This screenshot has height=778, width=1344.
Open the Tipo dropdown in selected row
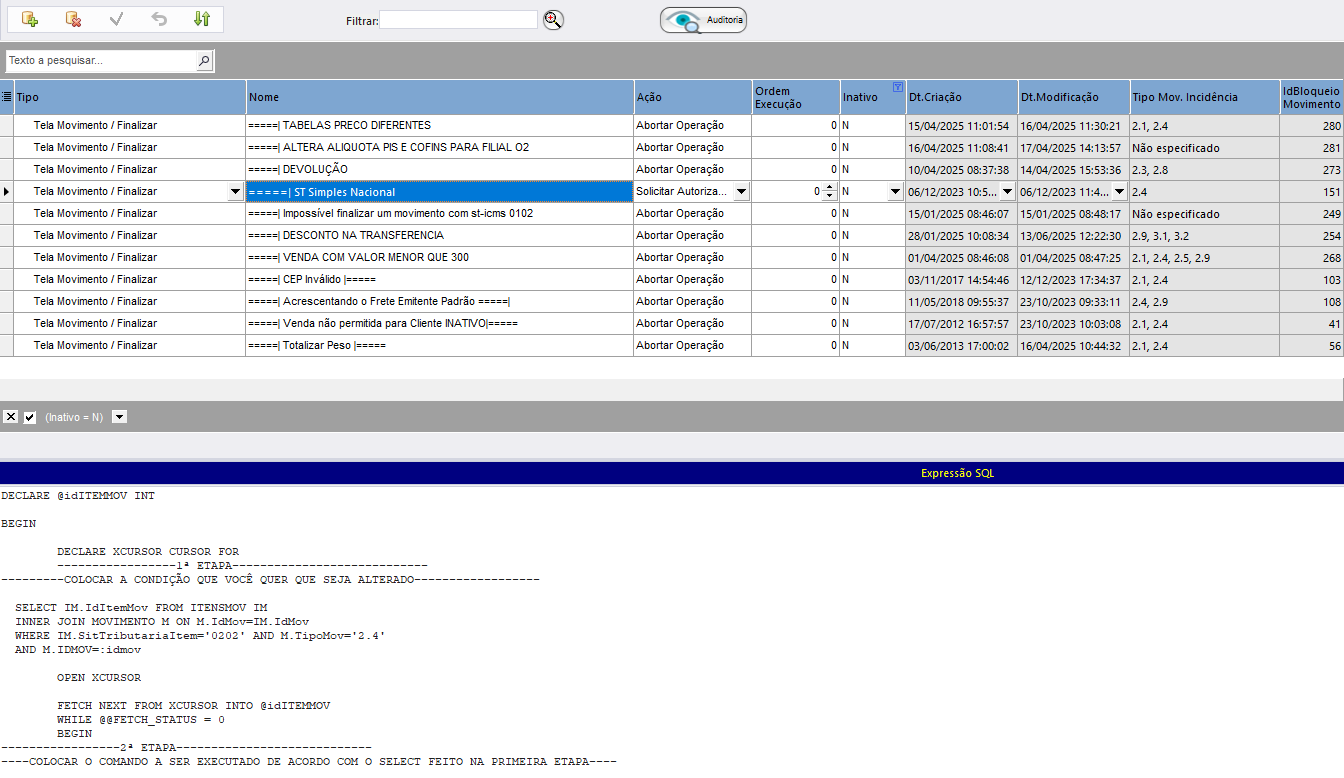235,191
